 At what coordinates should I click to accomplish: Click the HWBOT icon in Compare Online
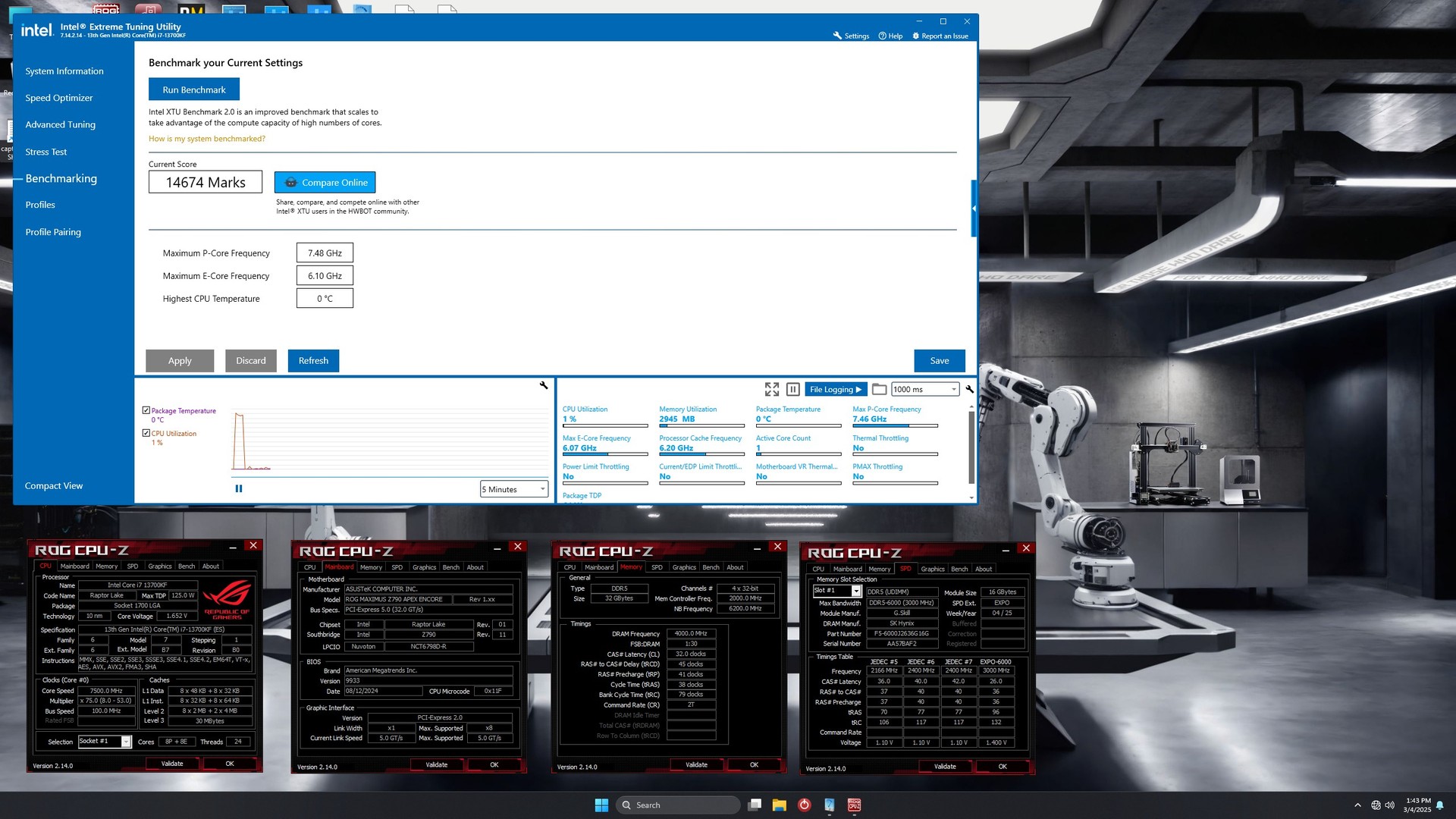(x=290, y=183)
